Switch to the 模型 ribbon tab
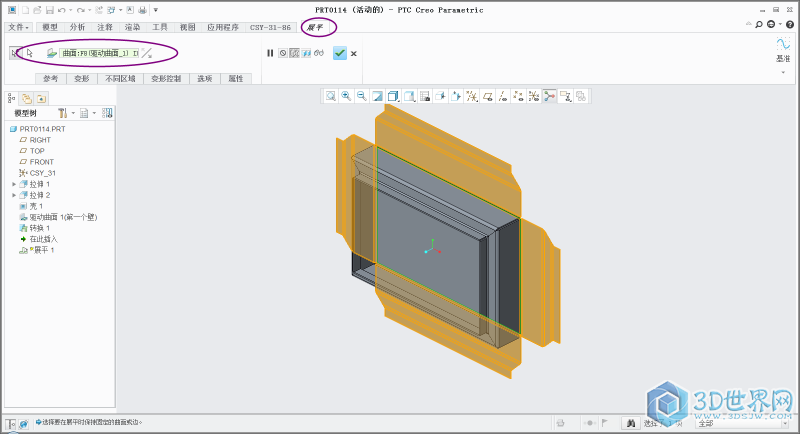Image resolution: width=800 pixels, height=434 pixels. point(50,27)
